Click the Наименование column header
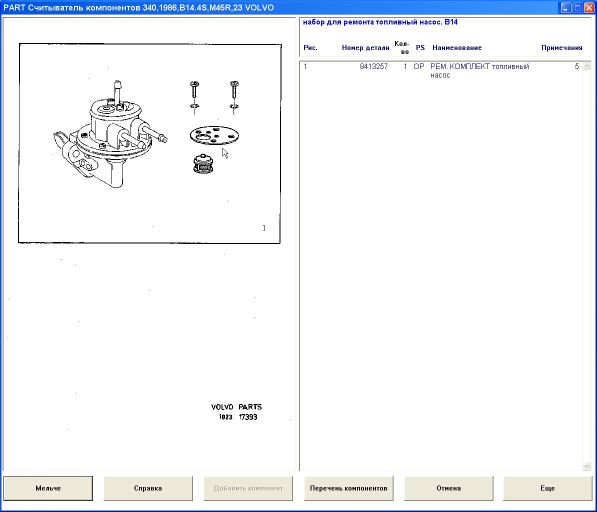The width and height of the screenshot is (597, 512). click(457, 48)
